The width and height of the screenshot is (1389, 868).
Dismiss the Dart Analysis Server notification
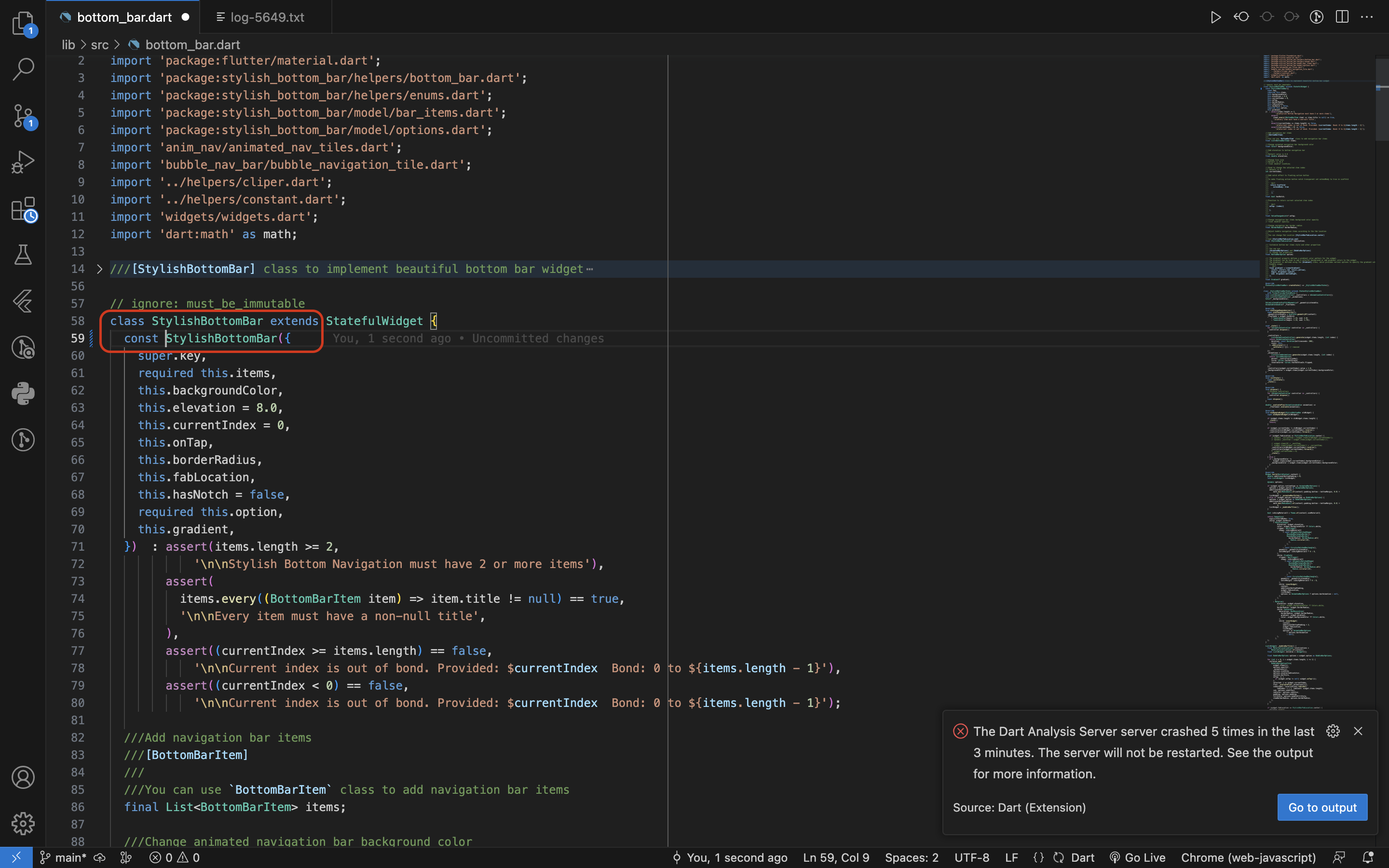click(1358, 732)
